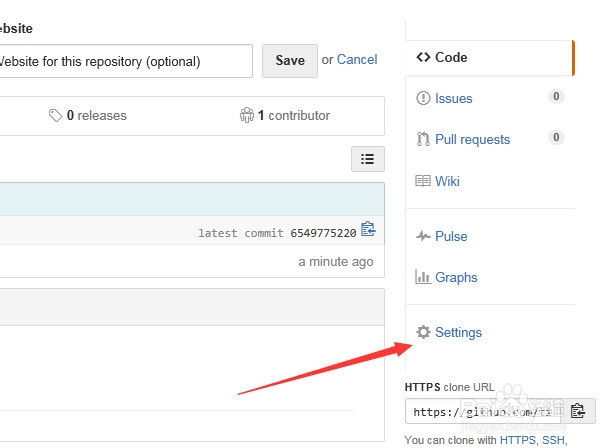600x448 pixels.
Task: Click the Wiki book icon
Action: (423, 181)
